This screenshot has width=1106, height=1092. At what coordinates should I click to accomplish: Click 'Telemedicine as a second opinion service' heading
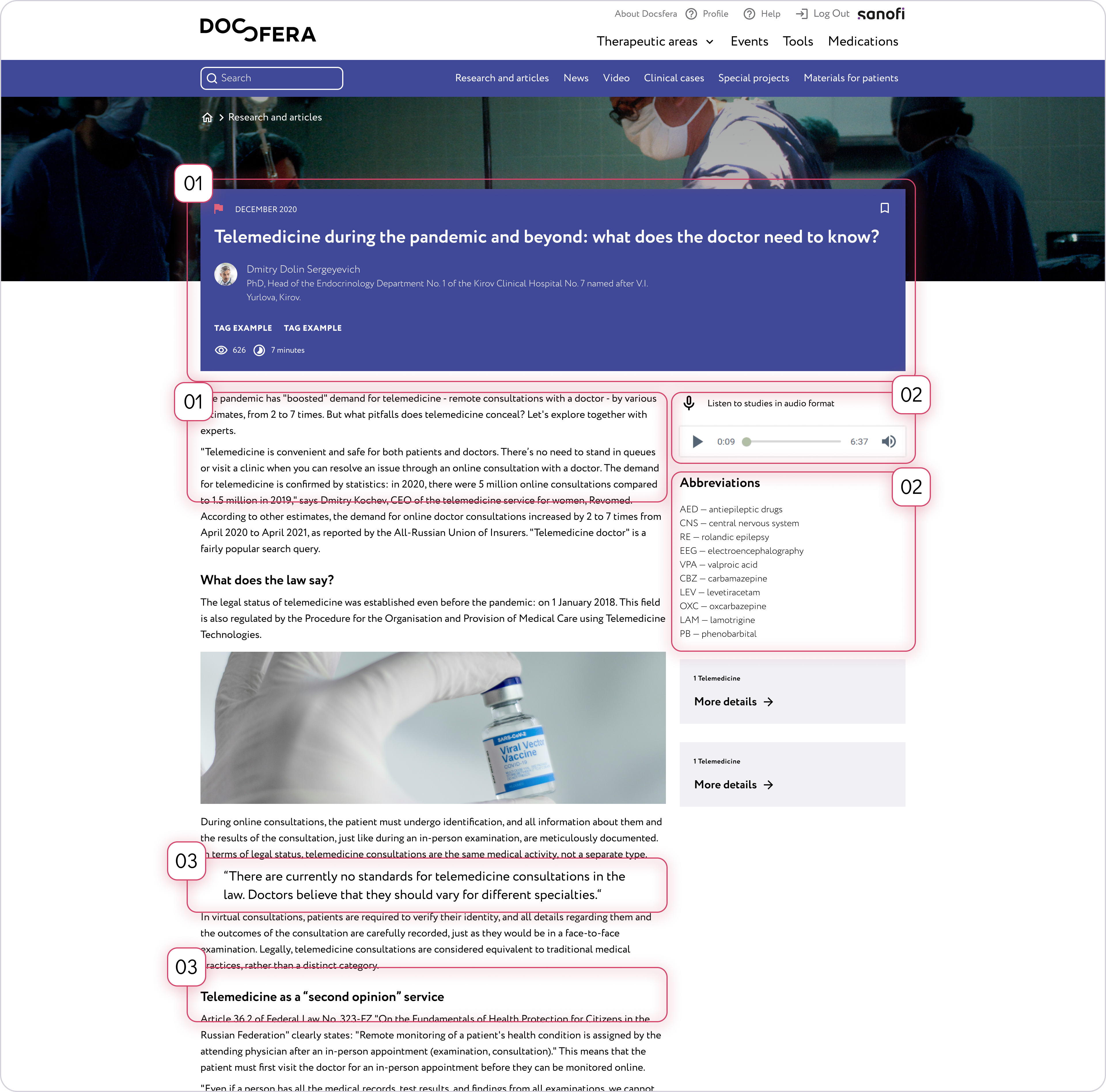322,996
